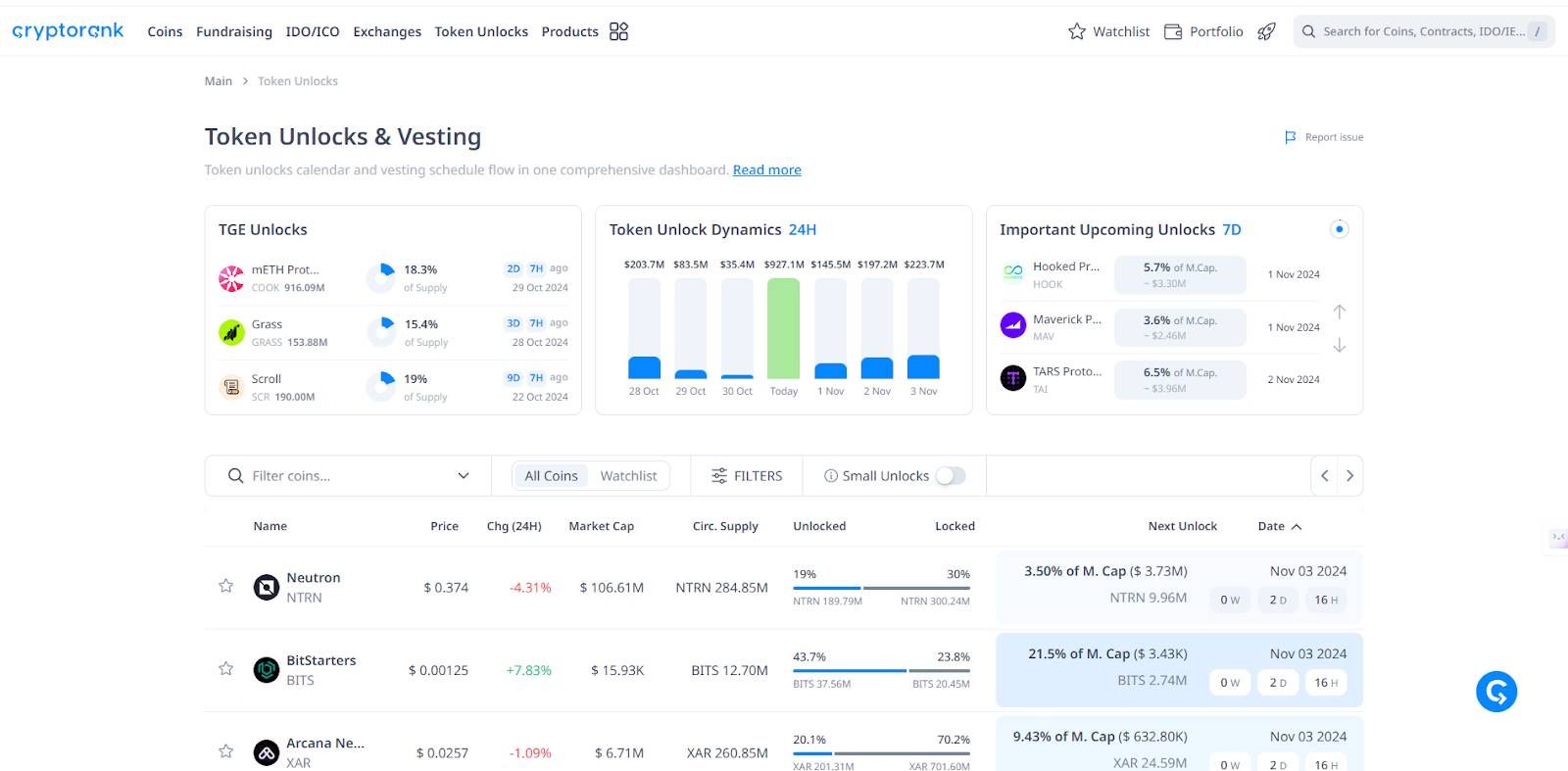
Task: Click the Hooked Protocol logo
Action: [x=1013, y=273]
